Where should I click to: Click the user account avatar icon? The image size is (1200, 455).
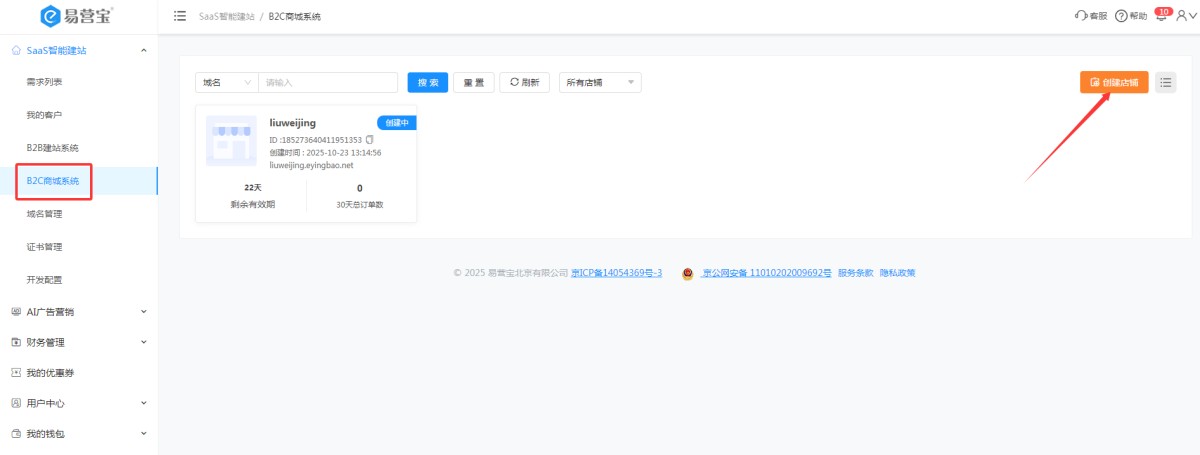pos(1182,16)
